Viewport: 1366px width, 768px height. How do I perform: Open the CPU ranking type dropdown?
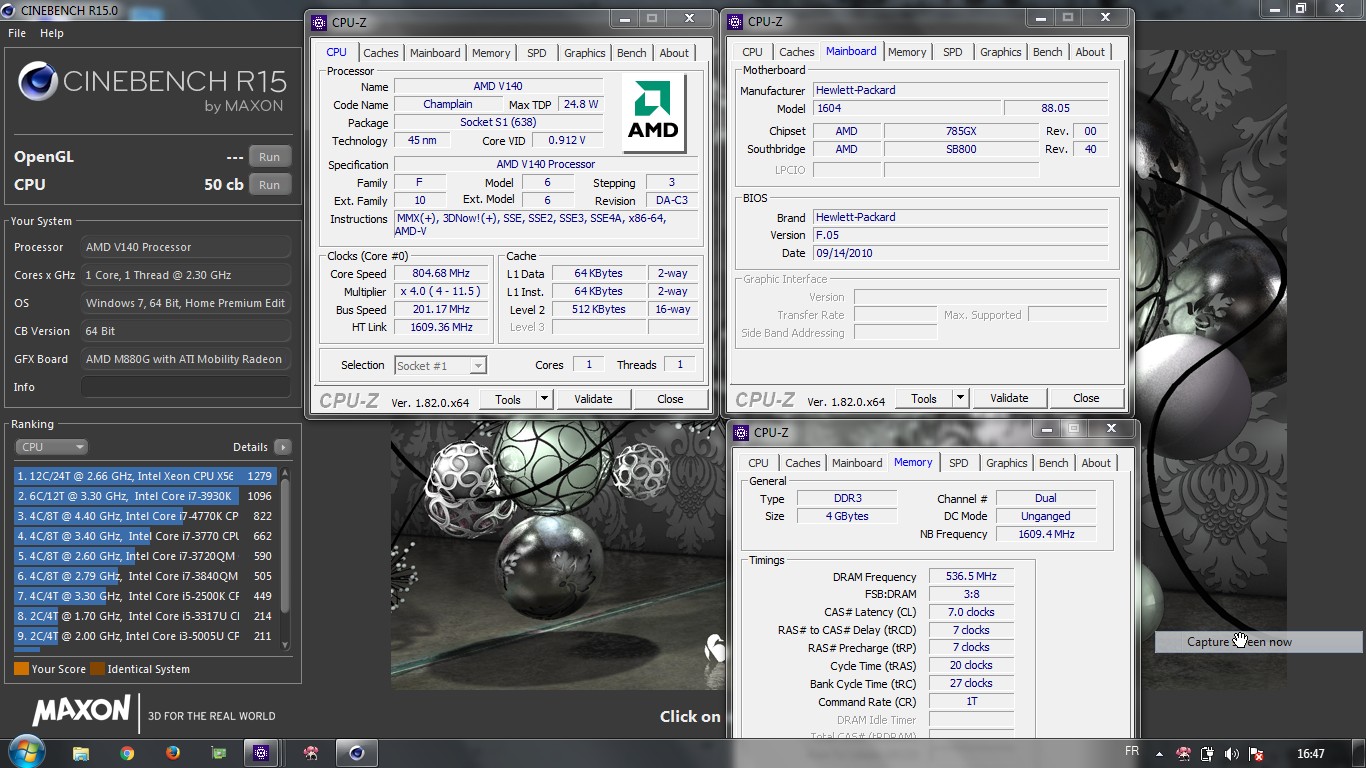coord(51,447)
